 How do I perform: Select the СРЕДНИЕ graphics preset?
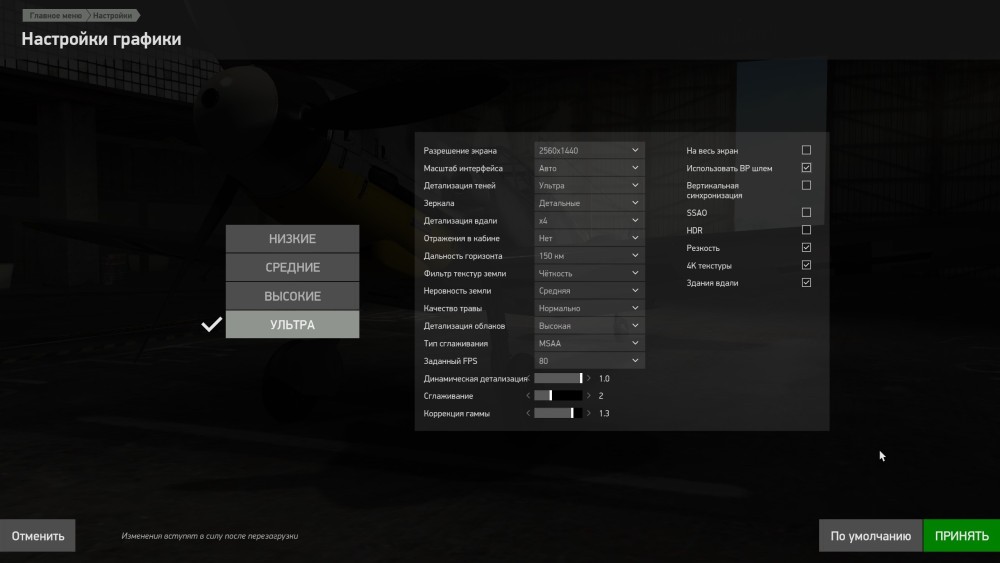pos(292,267)
